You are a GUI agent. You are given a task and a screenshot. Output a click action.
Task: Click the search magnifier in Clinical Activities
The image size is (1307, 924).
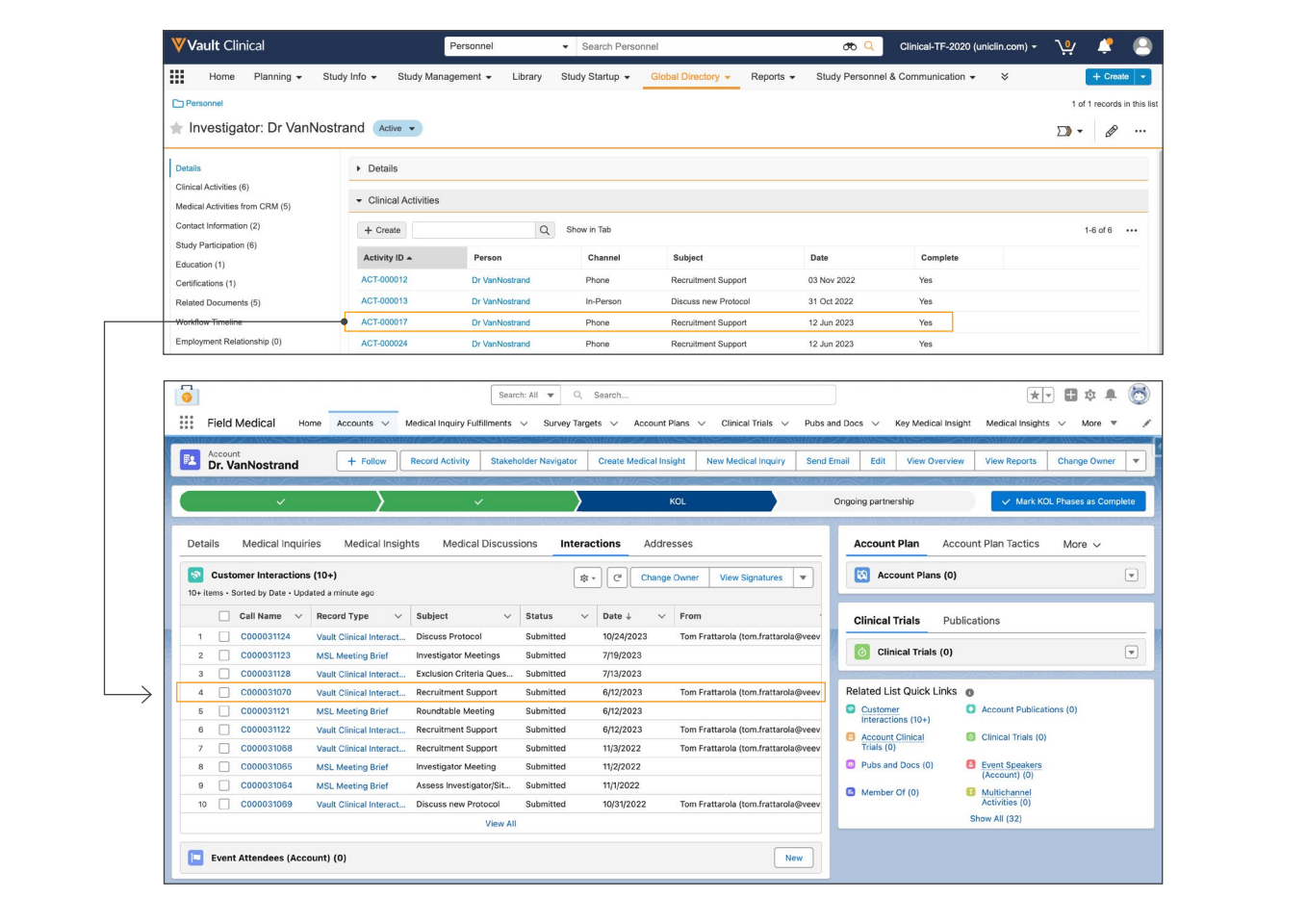[x=545, y=230]
